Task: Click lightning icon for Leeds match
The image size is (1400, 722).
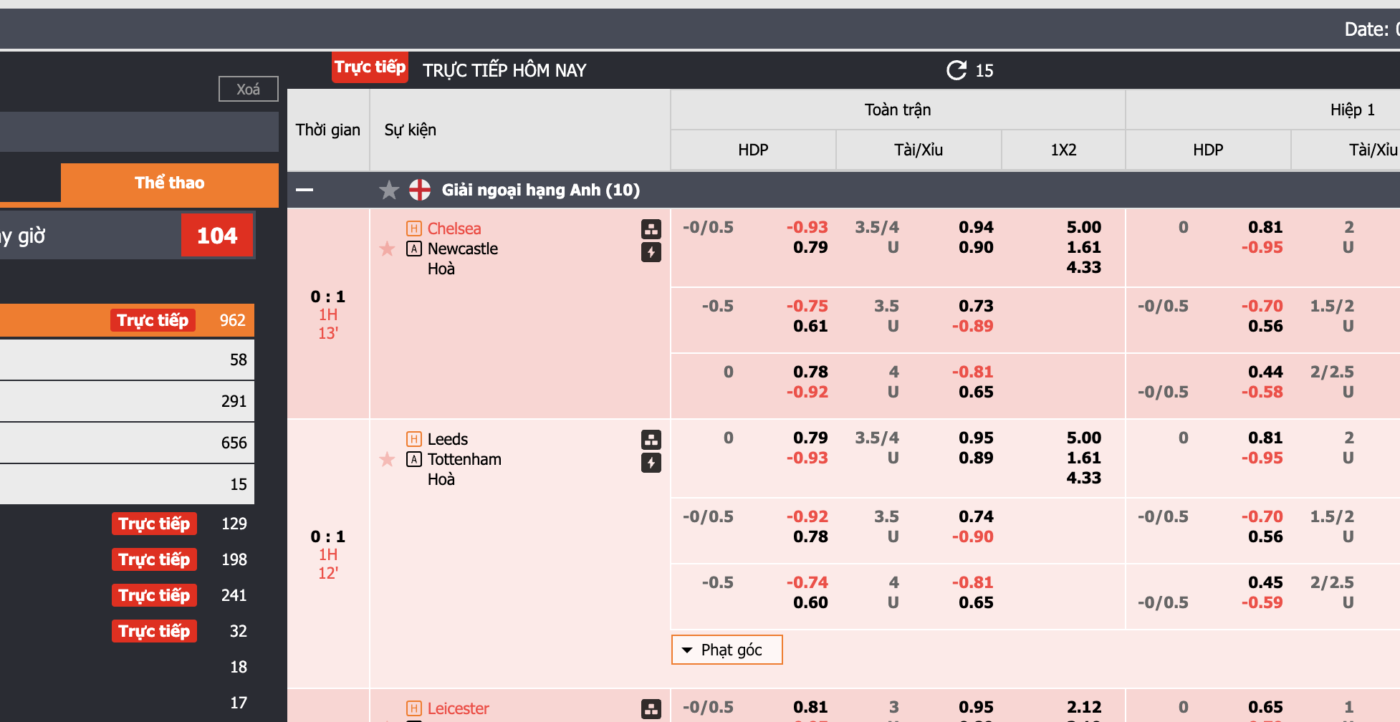Action: pos(651,463)
